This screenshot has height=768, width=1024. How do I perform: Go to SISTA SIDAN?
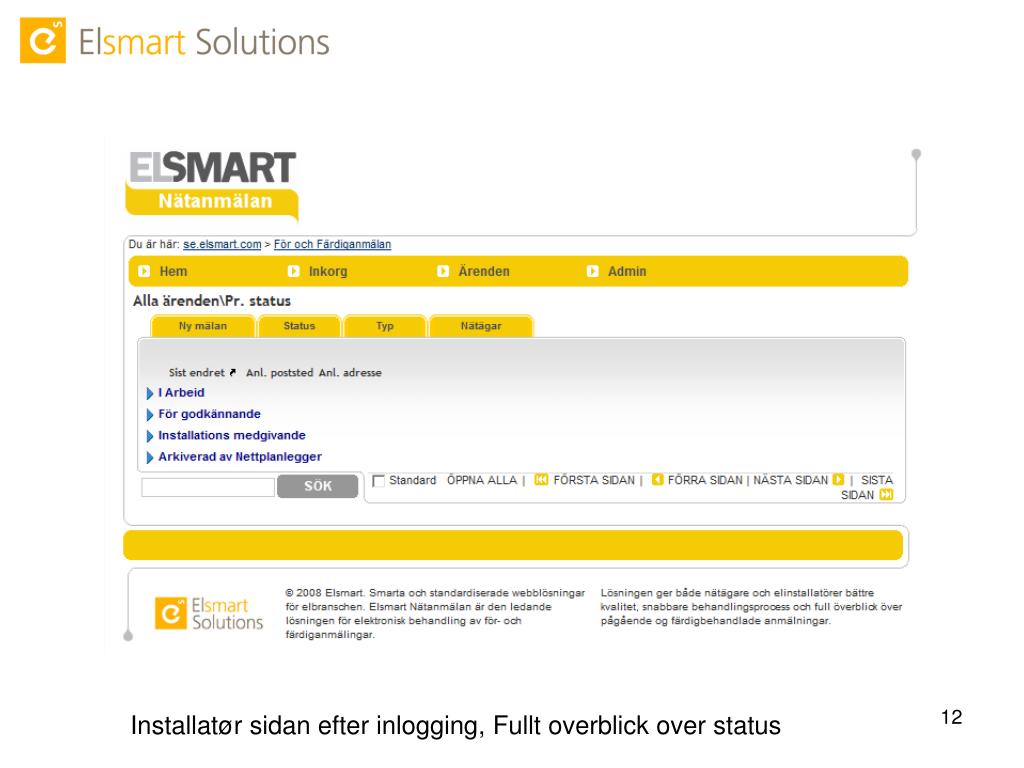[869, 487]
